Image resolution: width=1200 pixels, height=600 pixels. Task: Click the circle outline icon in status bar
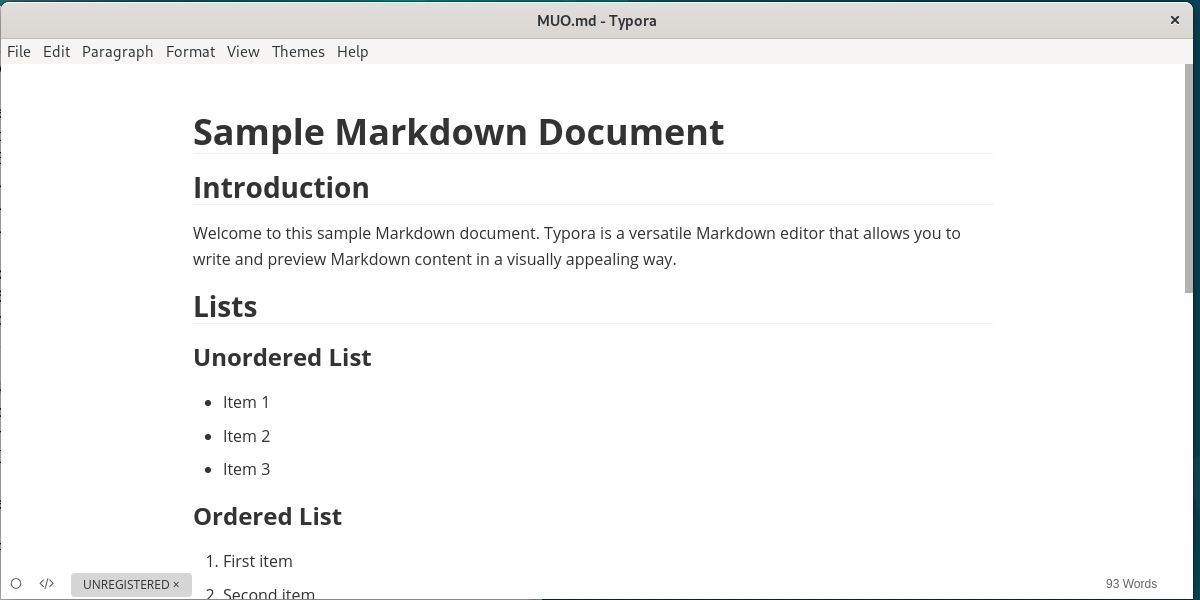point(16,583)
